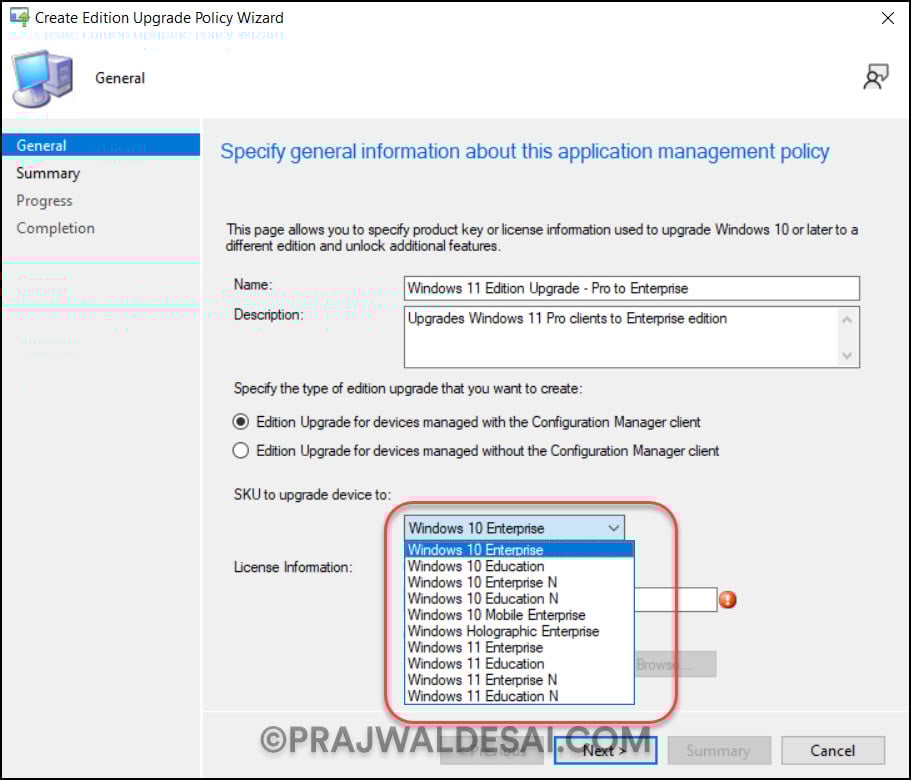Choose Windows Holographic Enterprise option
This screenshot has height=780, width=911.
[519, 631]
